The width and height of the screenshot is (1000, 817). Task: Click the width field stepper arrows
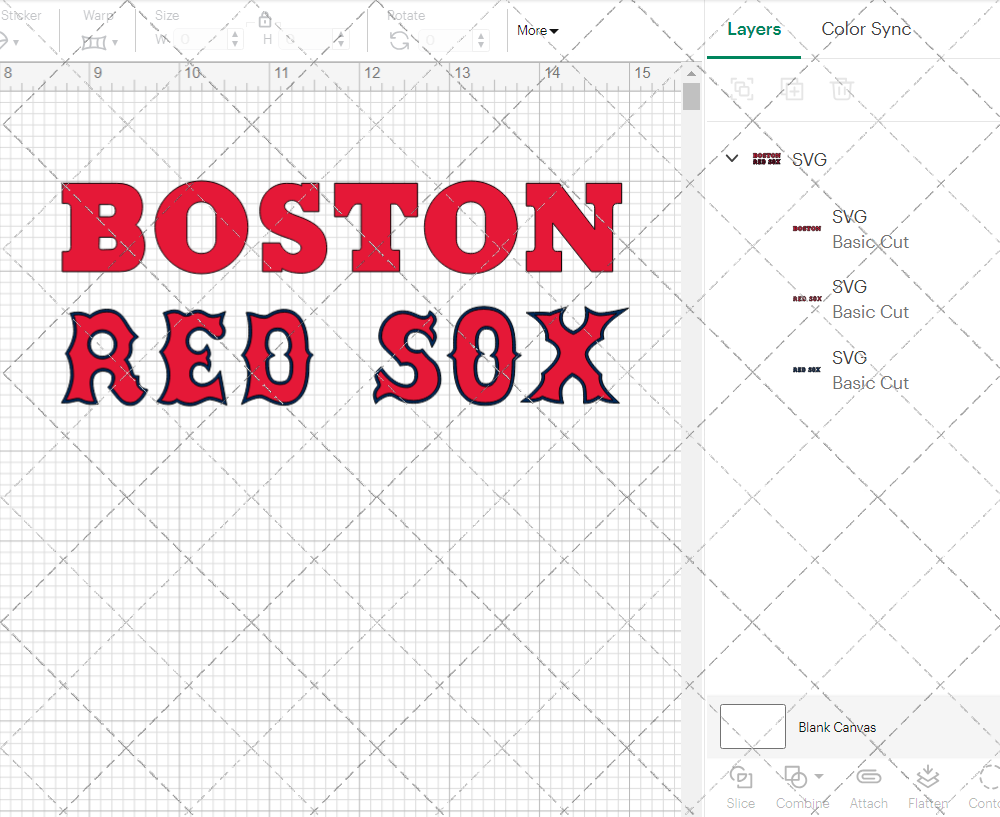coord(235,40)
